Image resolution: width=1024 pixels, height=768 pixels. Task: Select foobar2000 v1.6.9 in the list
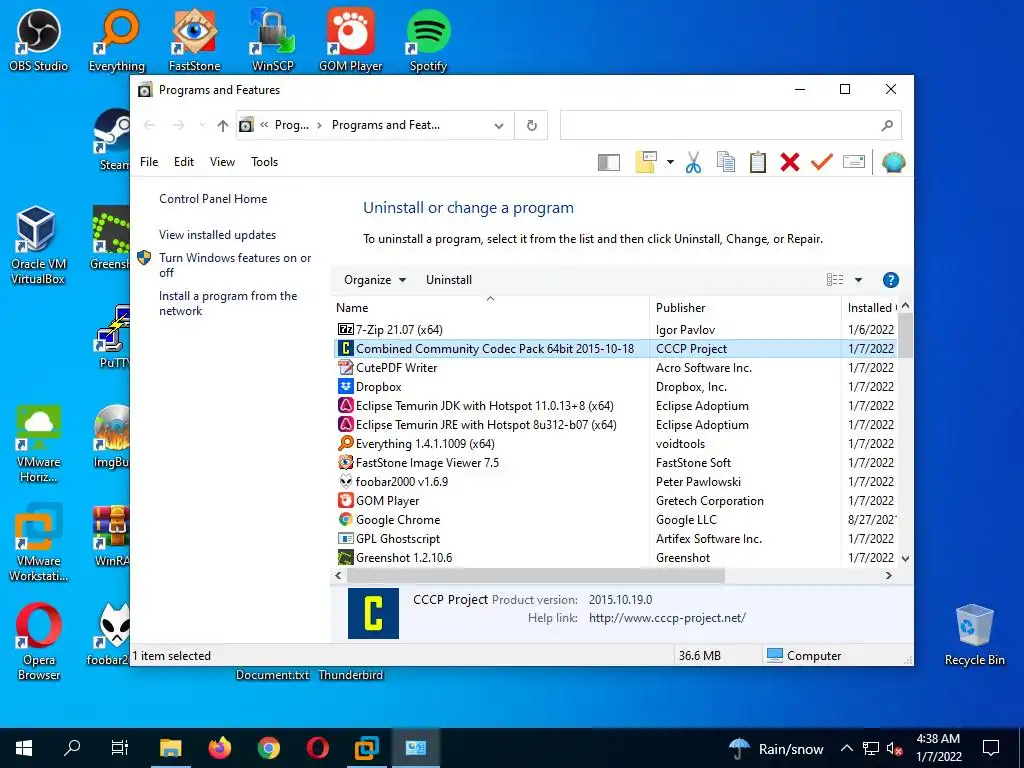pyautogui.click(x=615, y=481)
